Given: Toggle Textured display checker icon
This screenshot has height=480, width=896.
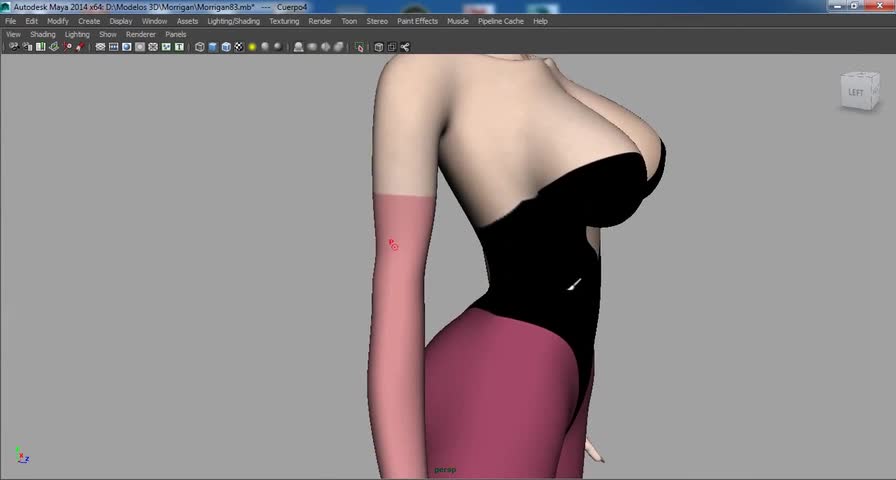Looking at the screenshot, I should [x=238, y=47].
